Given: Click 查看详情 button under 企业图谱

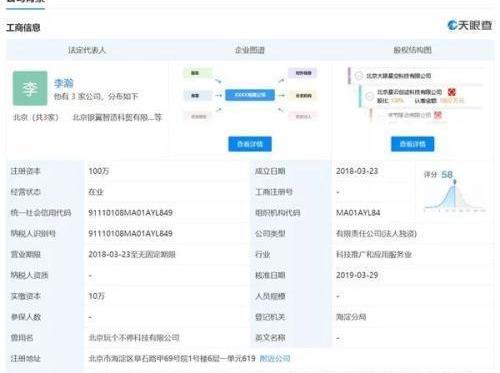Looking at the screenshot, I should coord(250,144).
